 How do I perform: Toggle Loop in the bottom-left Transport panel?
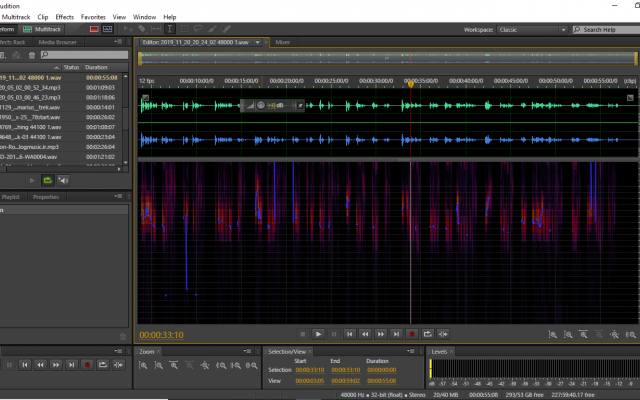click(x=102, y=365)
